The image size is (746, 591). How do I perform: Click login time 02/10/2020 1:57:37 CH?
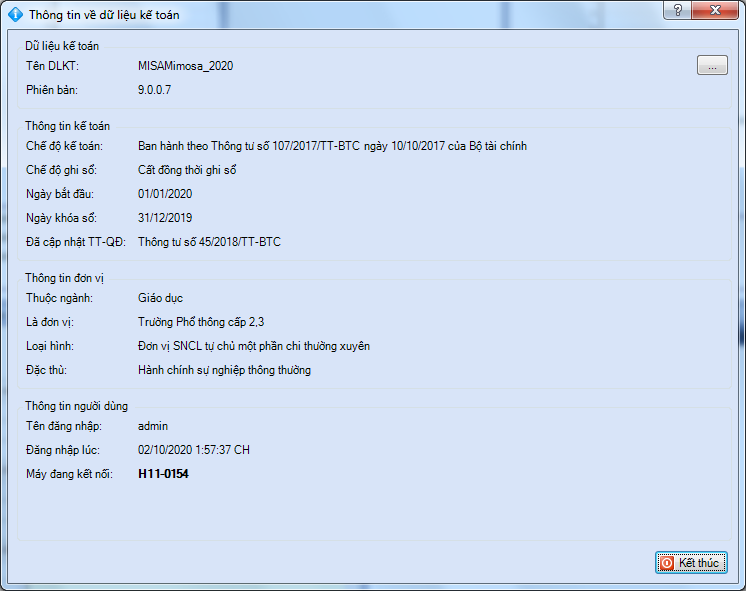click(x=194, y=450)
